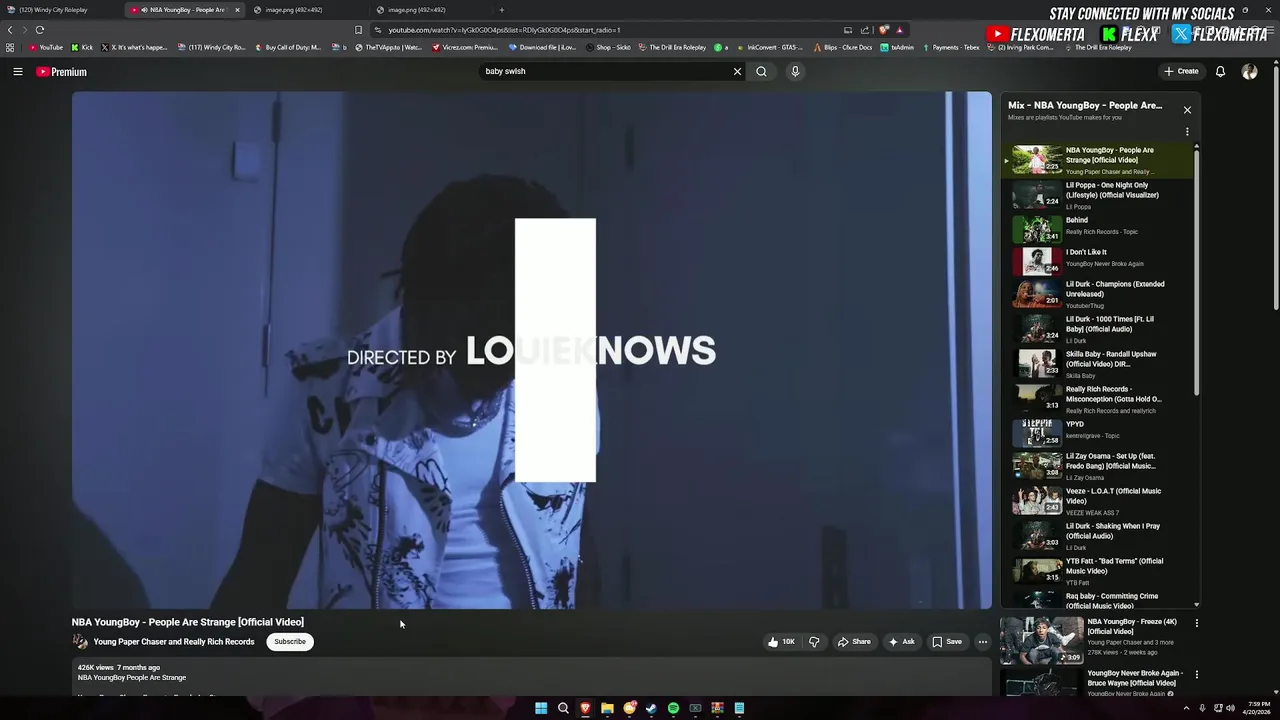The width and height of the screenshot is (1280, 720).
Task: Open File Explorer from taskbar
Action: (x=607, y=708)
